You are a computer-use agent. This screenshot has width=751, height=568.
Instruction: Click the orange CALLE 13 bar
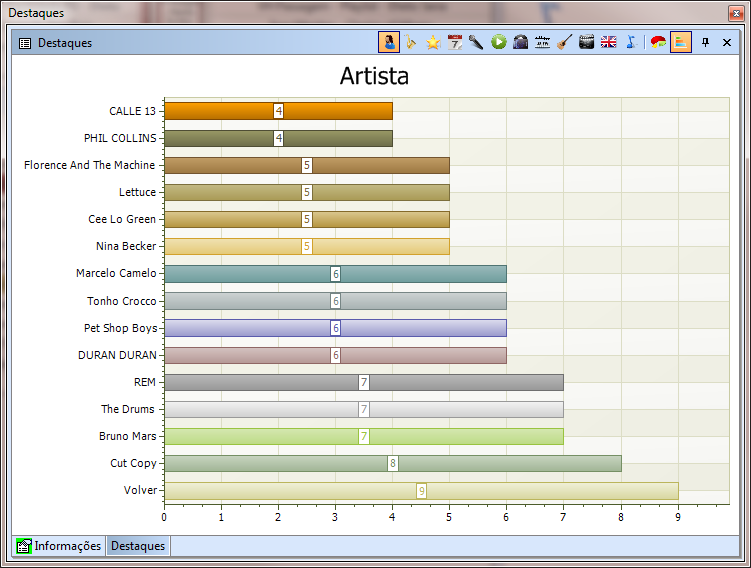pyautogui.click(x=278, y=111)
